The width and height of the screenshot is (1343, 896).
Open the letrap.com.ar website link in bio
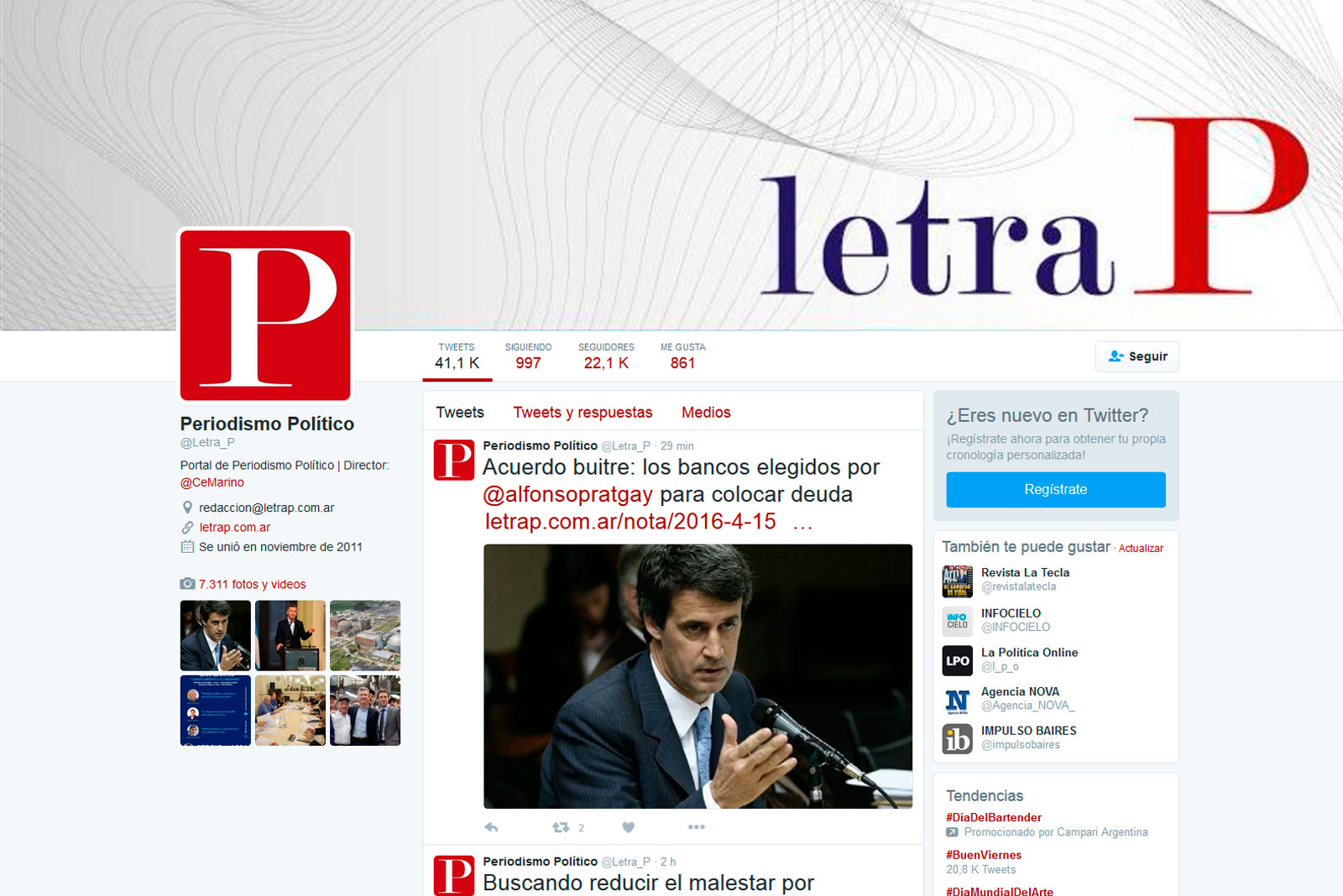(235, 527)
